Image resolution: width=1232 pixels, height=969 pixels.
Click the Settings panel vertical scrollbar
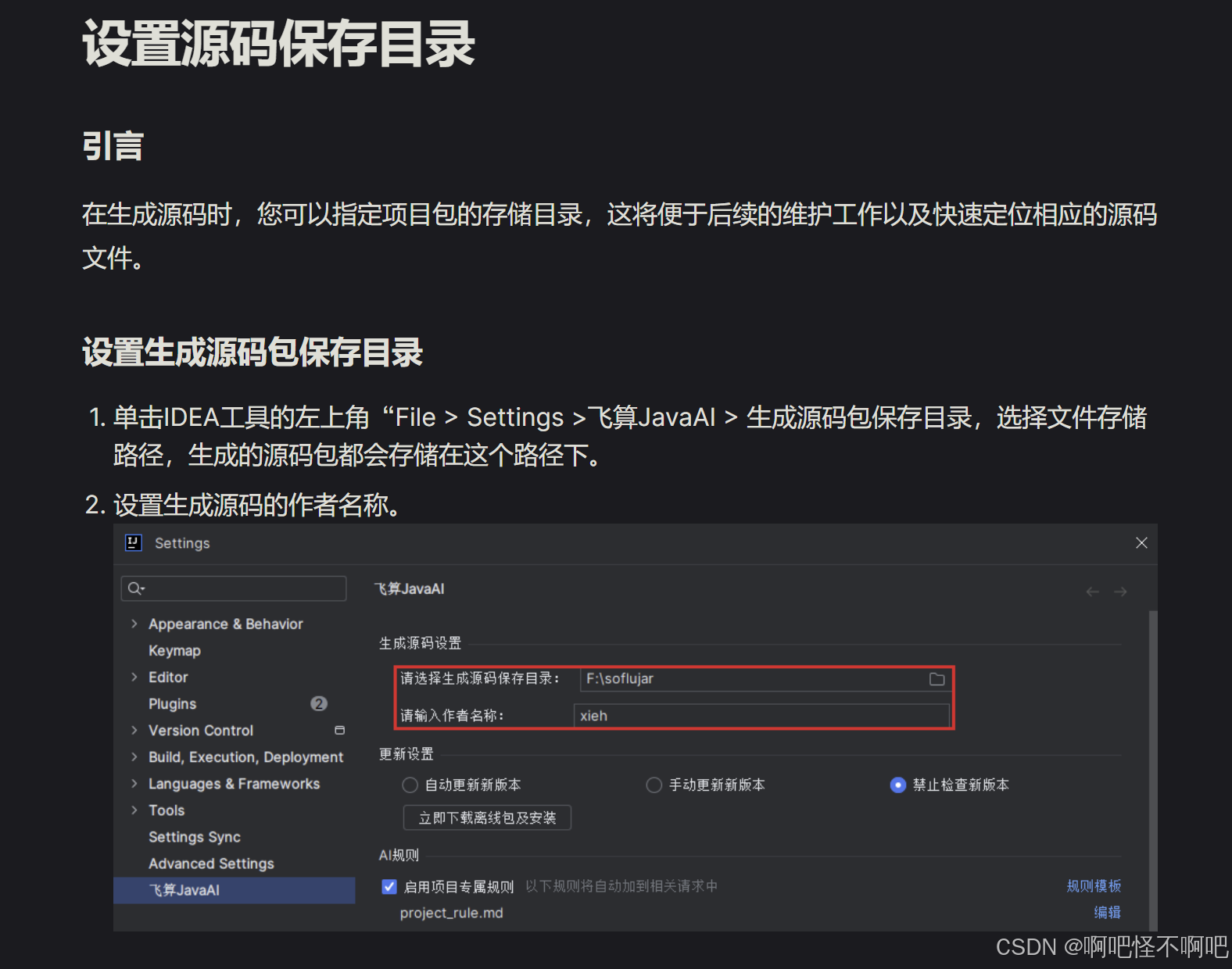point(1153,770)
